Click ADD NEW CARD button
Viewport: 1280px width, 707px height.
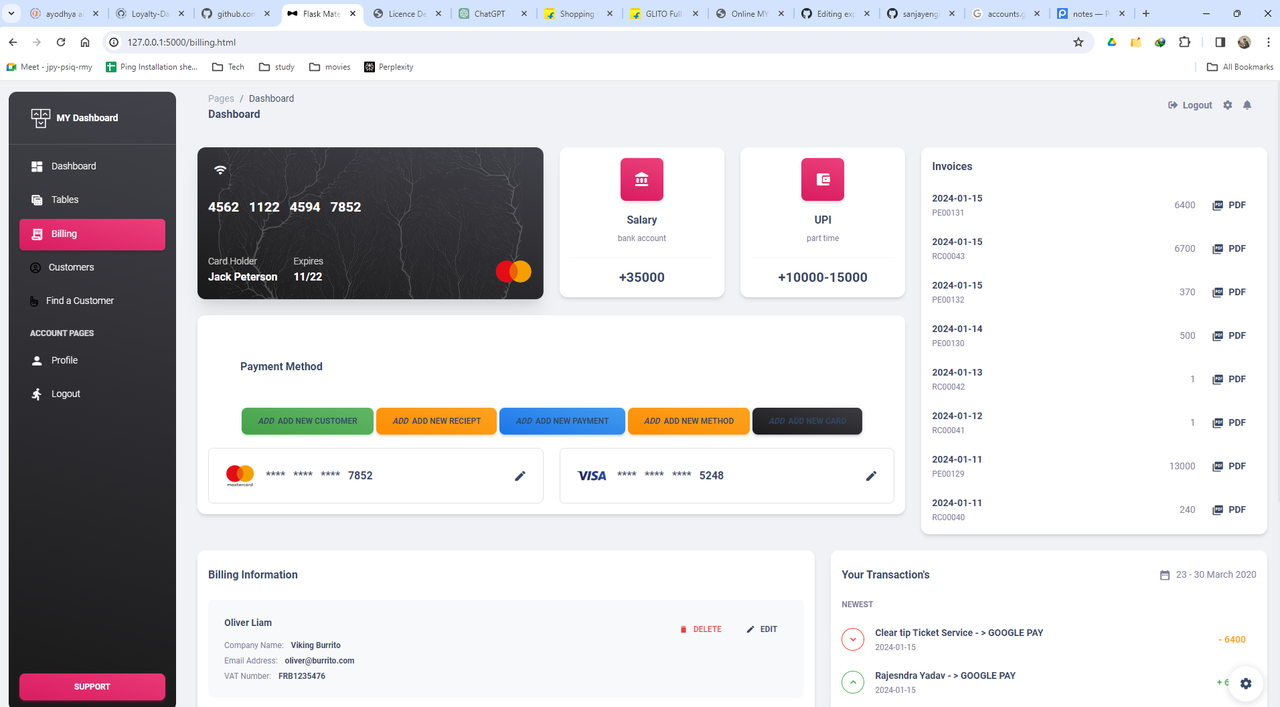coord(807,421)
